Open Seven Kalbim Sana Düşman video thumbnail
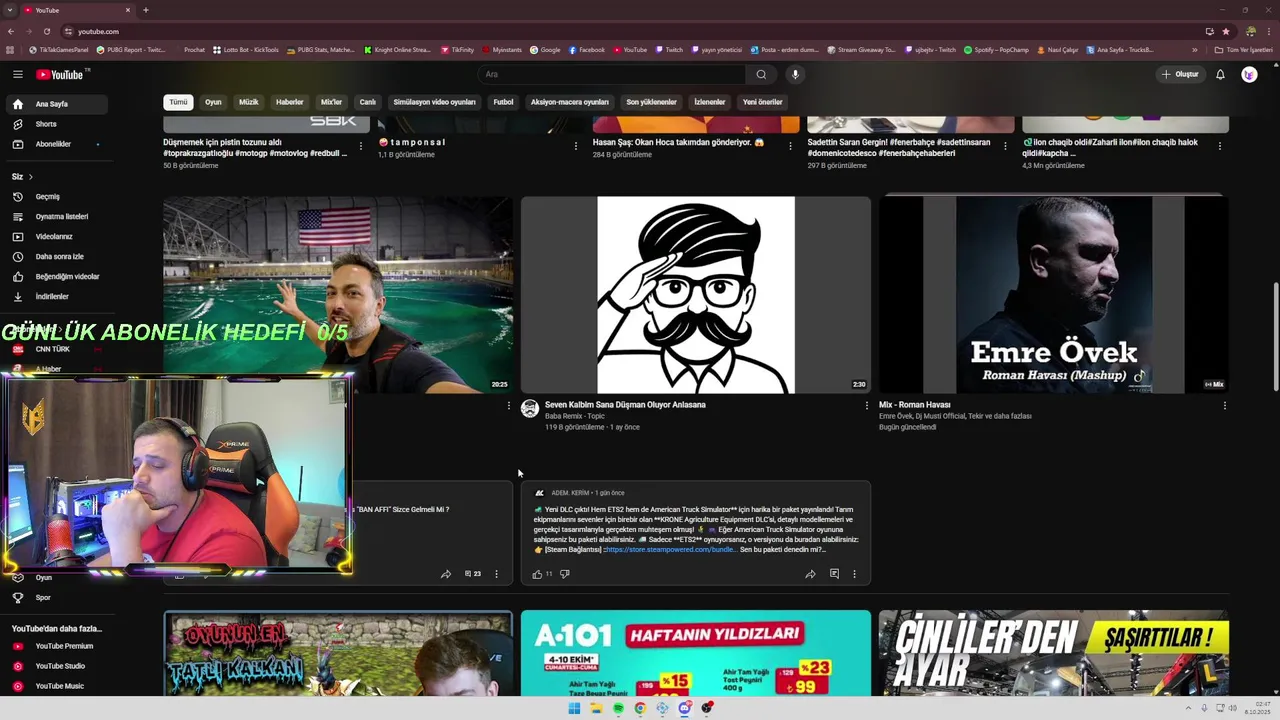1280x720 pixels. pos(696,295)
